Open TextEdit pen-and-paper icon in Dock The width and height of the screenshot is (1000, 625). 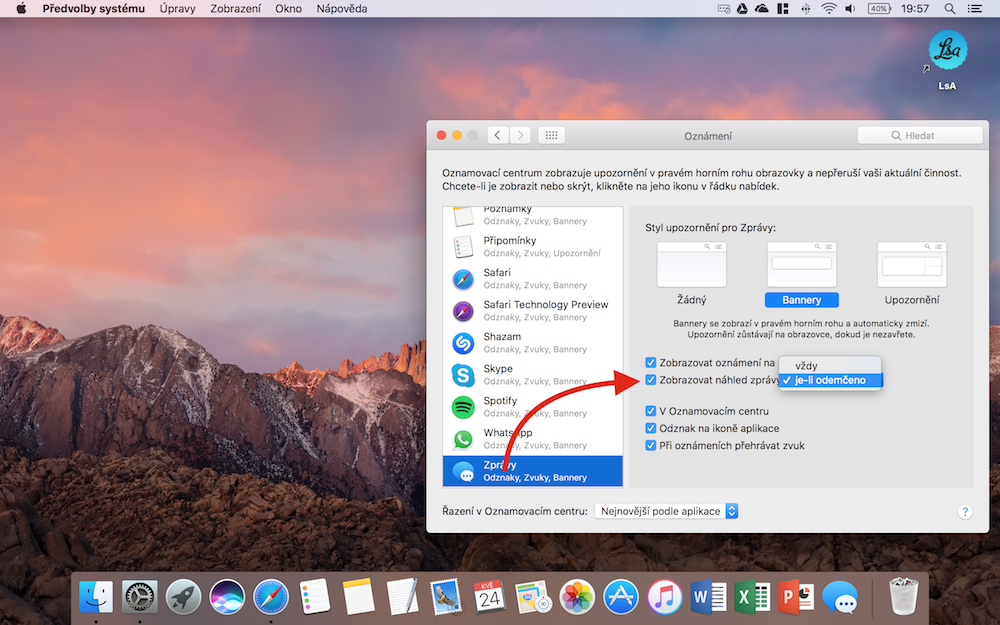[402, 598]
